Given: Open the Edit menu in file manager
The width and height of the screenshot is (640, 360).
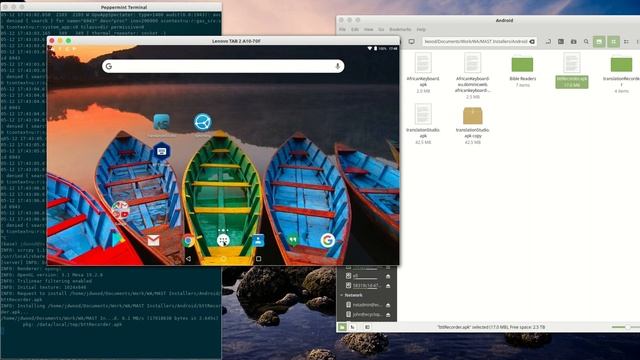Looking at the screenshot, I should click(x=355, y=29).
